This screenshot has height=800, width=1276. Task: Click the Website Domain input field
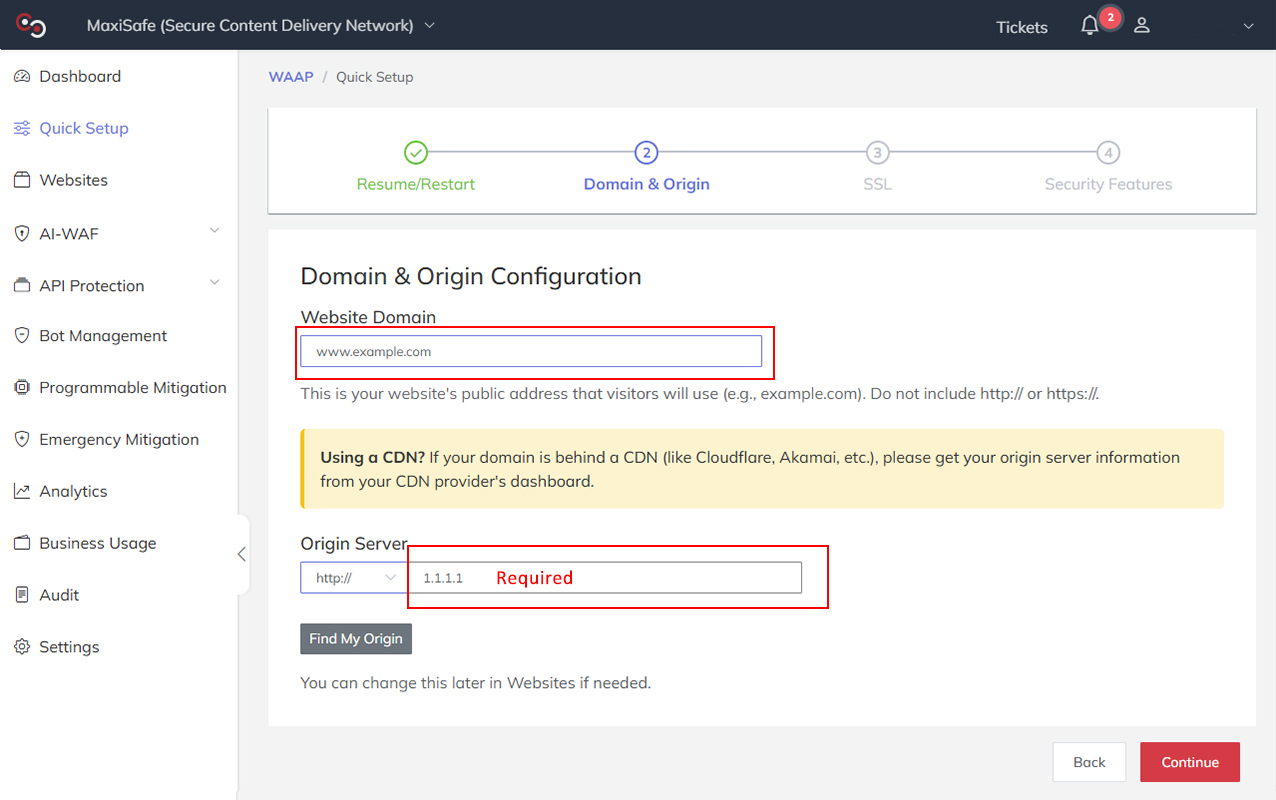click(530, 351)
